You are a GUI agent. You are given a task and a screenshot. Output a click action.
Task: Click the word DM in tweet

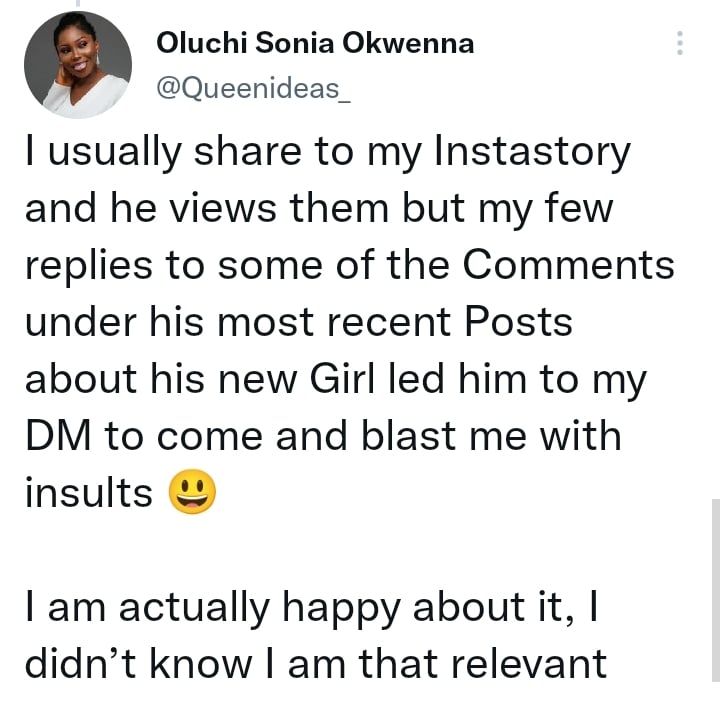[58, 437]
